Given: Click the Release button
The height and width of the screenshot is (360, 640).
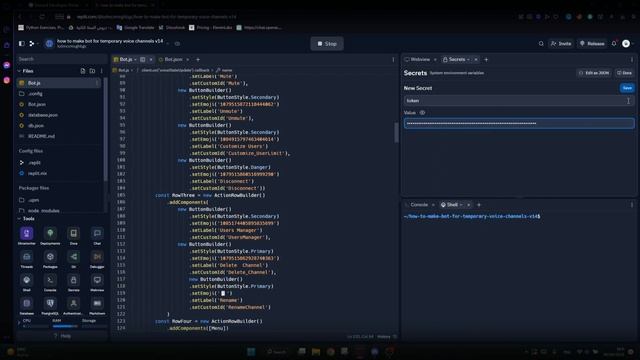Looking at the screenshot, I should click(x=592, y=43).
